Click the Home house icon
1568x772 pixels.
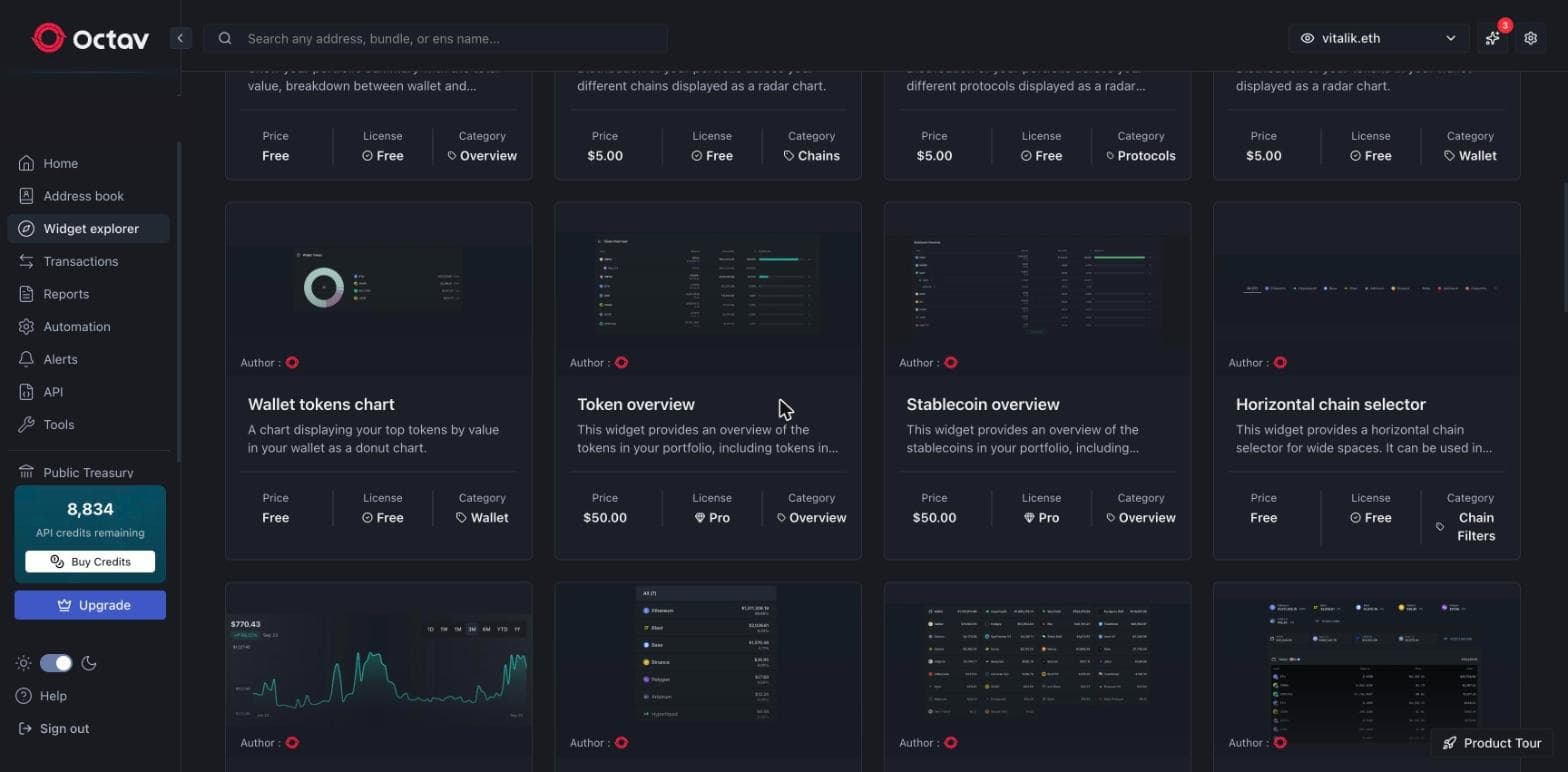26,163
